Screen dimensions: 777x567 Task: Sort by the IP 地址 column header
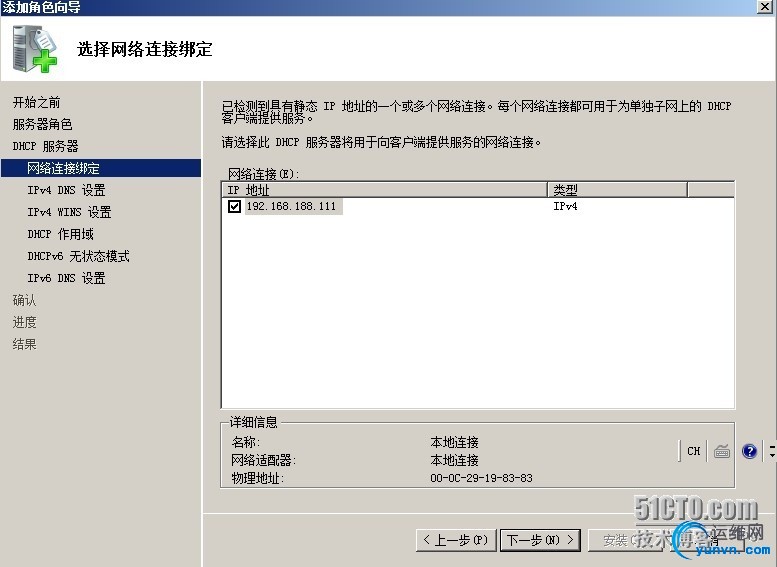[385, 190]
